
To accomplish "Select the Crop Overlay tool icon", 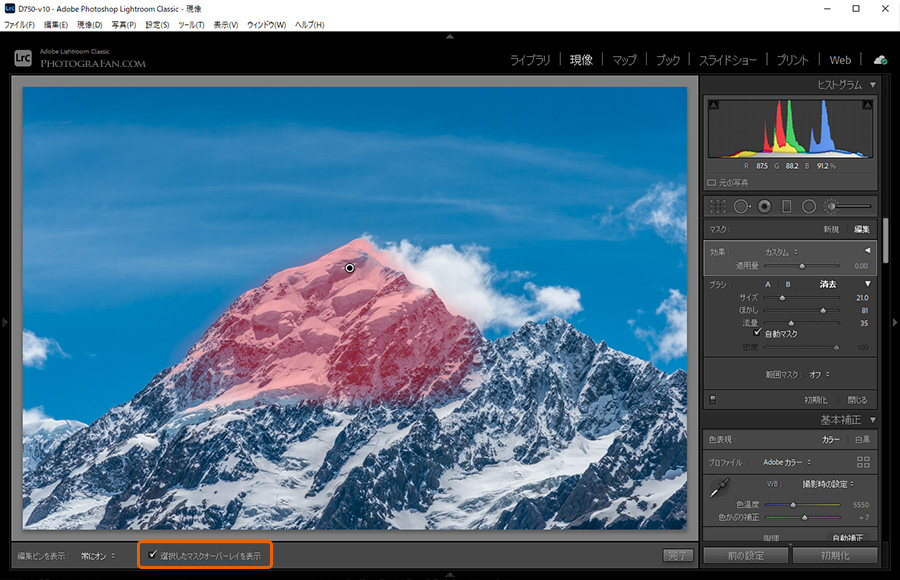I will pyautogui.click(x=717, y=206).
